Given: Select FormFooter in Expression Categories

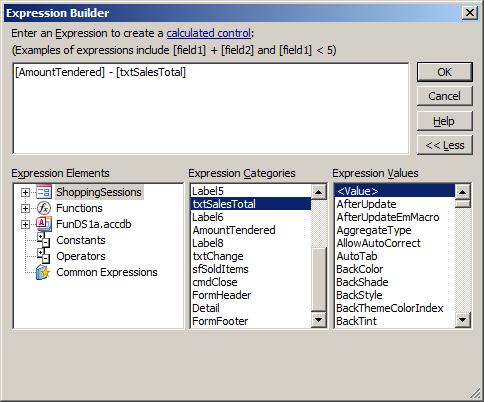Looking at the screenshot, I should pos(251,321).
